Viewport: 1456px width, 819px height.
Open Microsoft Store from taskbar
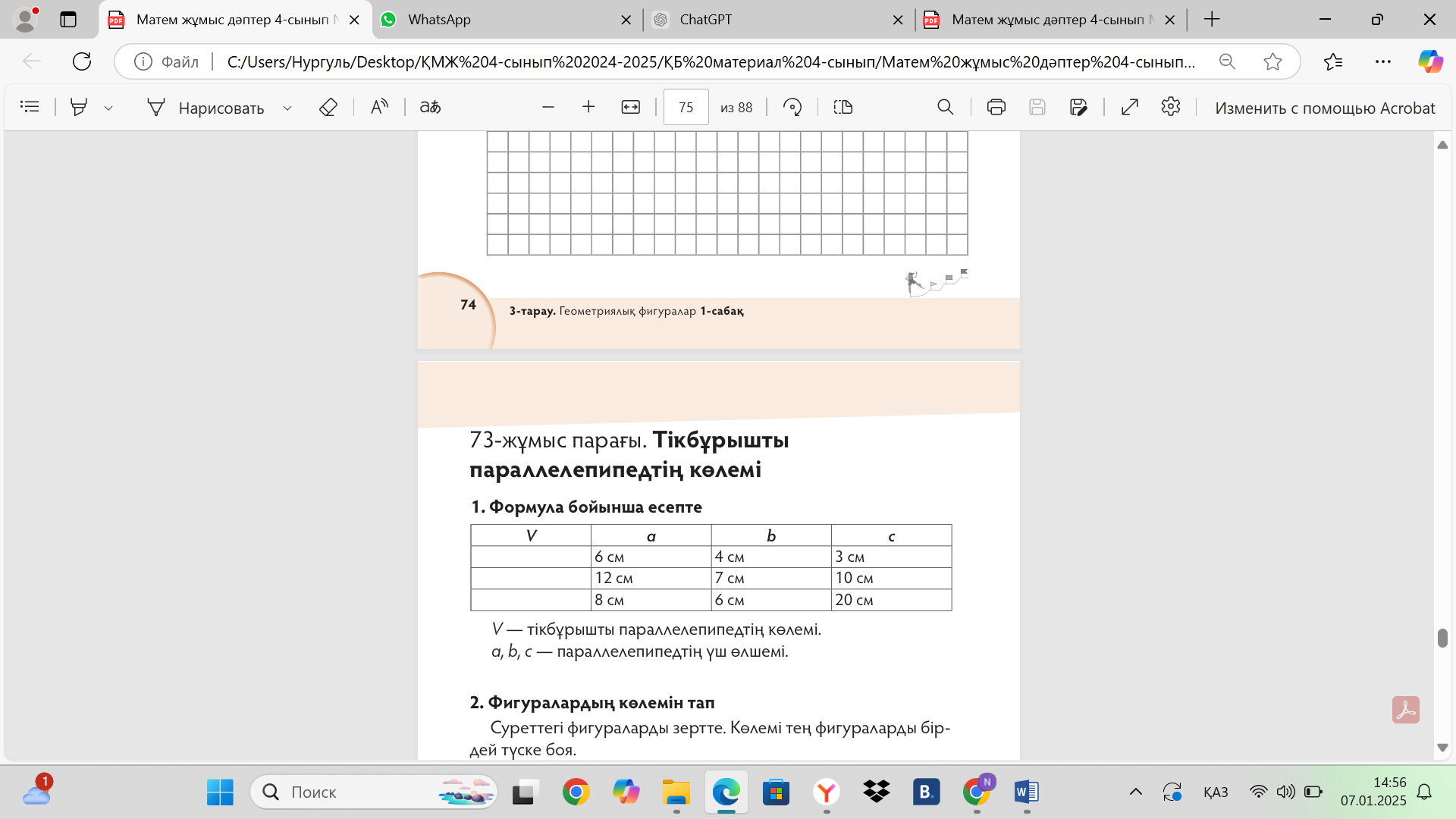click(x=776, y=792)
